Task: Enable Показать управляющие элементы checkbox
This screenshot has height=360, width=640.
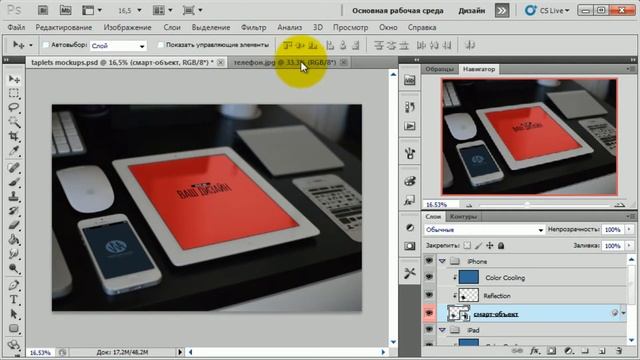Action: coord(161,45)
